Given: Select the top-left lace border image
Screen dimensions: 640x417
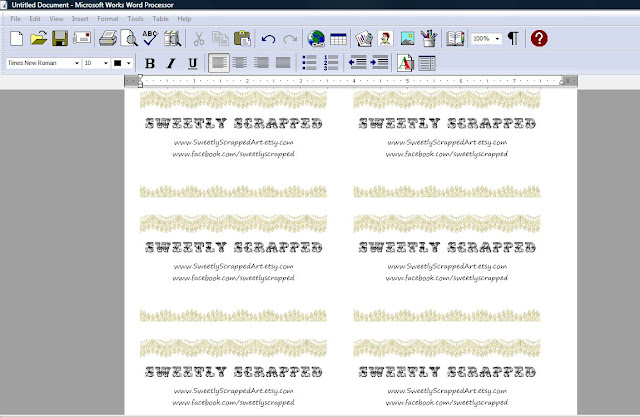Looking at the screenshot, I should [x=233, y=100].
